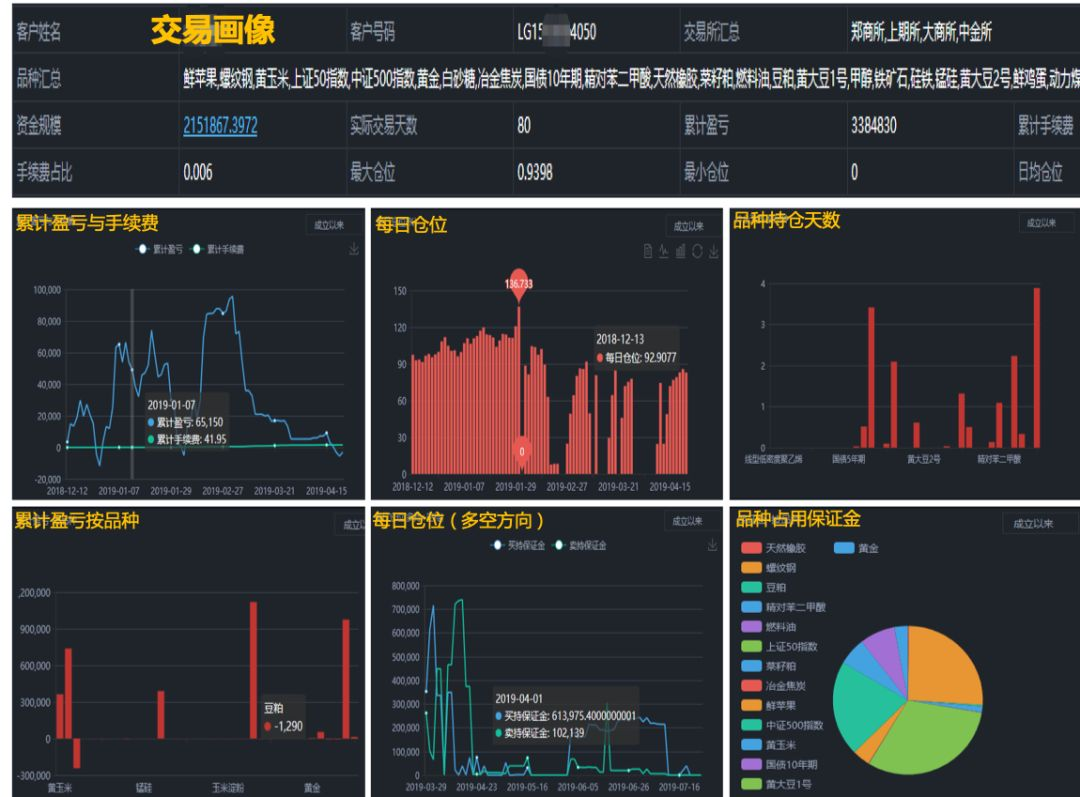
Task: Click the red 136.733 peak marker pin
Action: [x=518, y=282]
